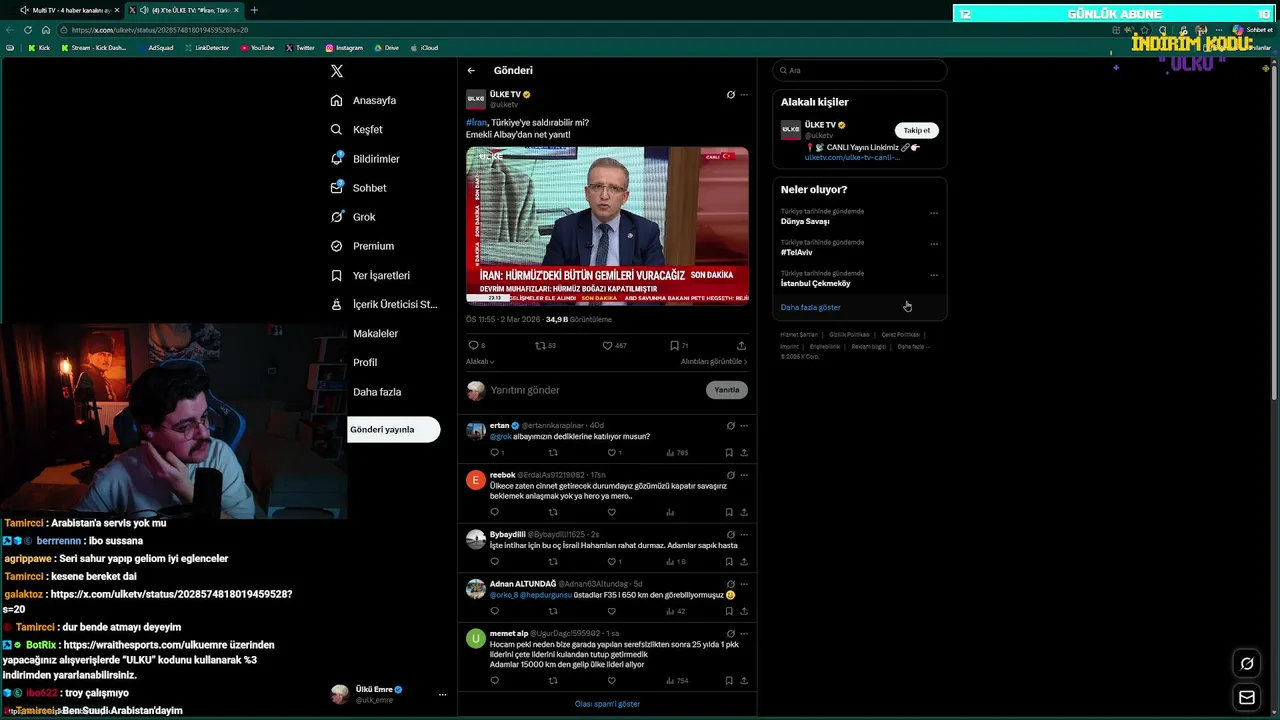
Task: Open the more options on ÜLKE TV post
Action: click(x=744, y=95)
